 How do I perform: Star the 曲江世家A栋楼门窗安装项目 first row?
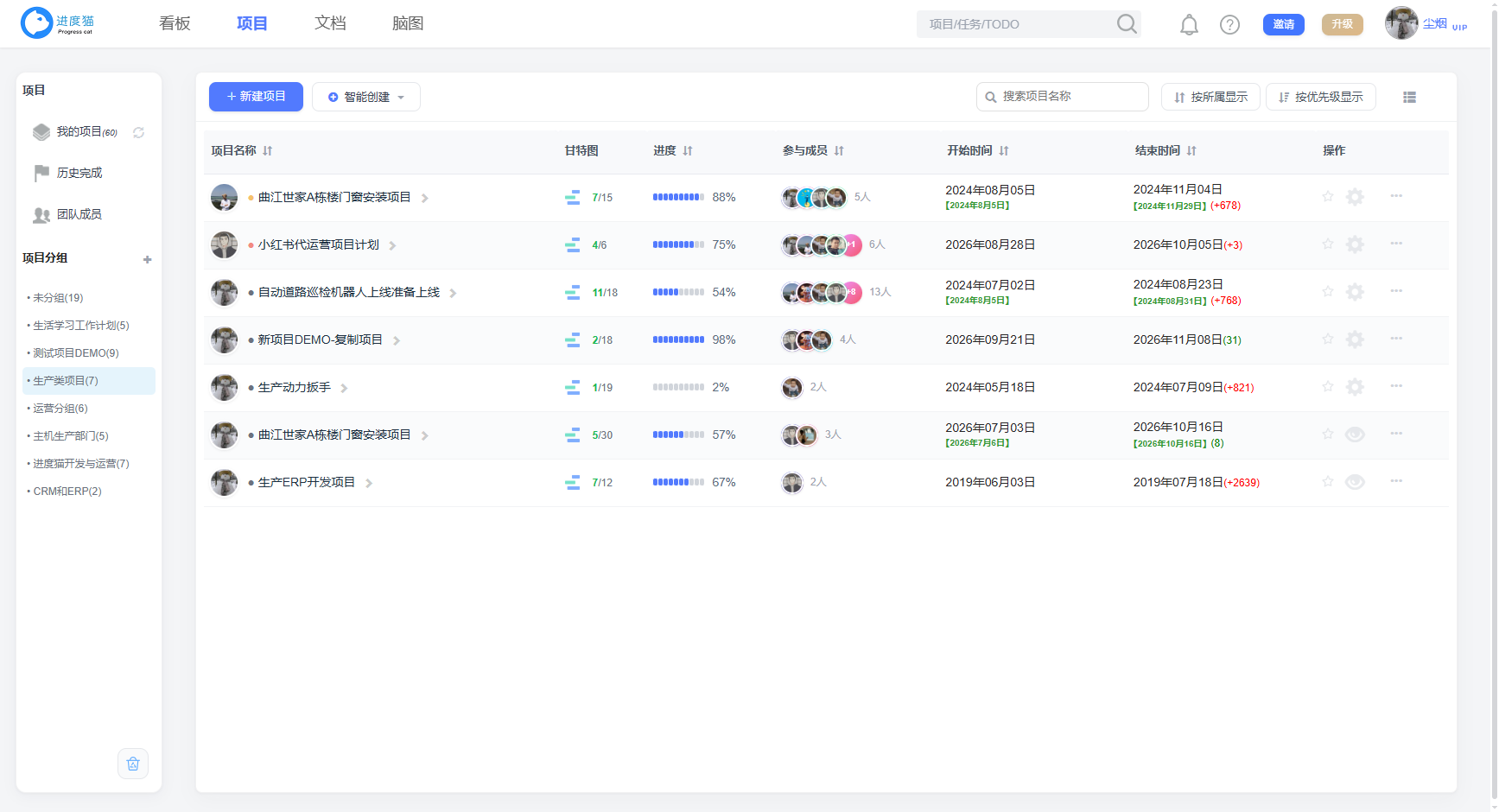(1328, 197)
